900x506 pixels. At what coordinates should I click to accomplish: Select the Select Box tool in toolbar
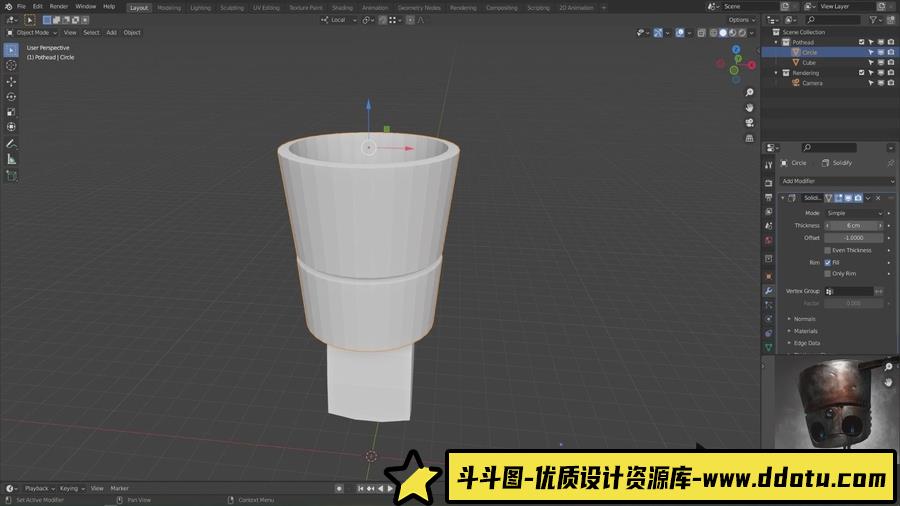point(11,50)
